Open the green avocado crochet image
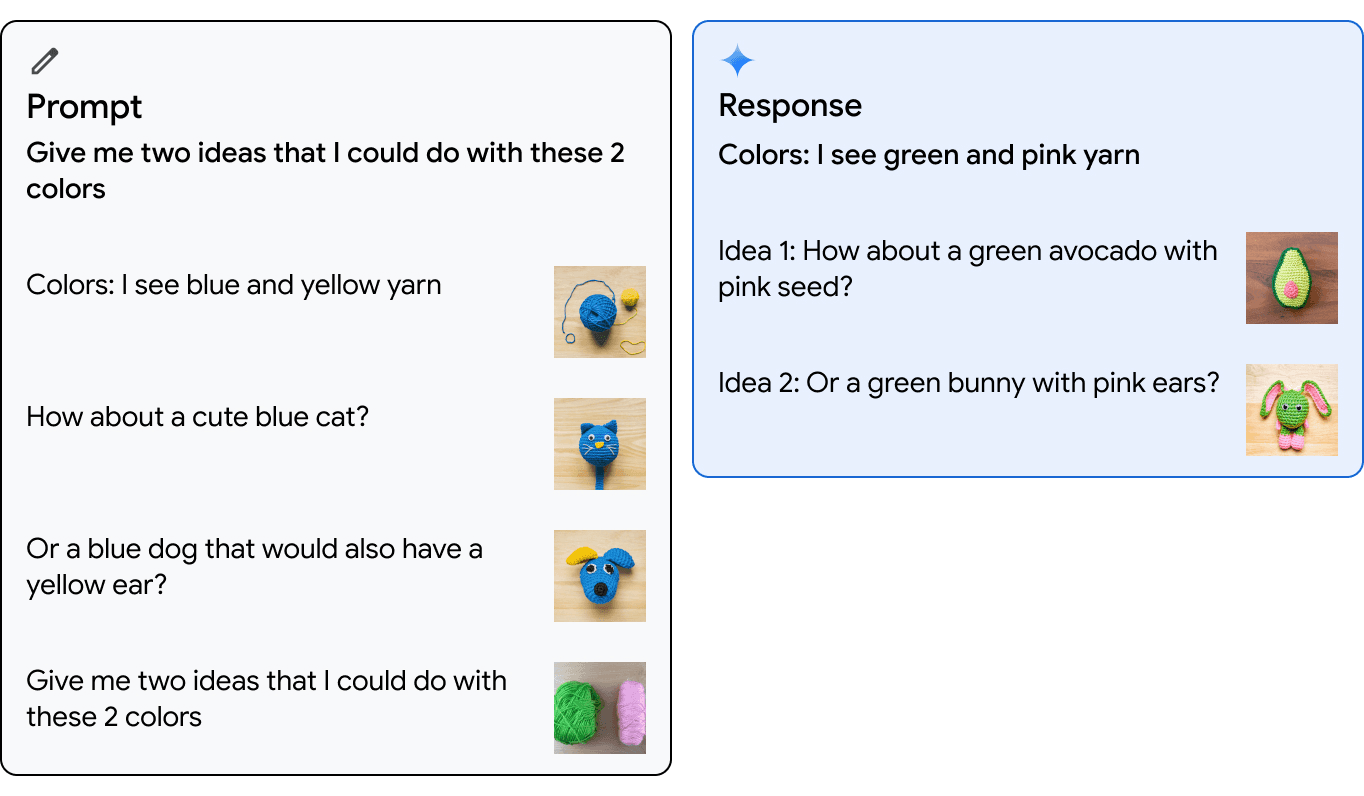 pos(1291,278)
